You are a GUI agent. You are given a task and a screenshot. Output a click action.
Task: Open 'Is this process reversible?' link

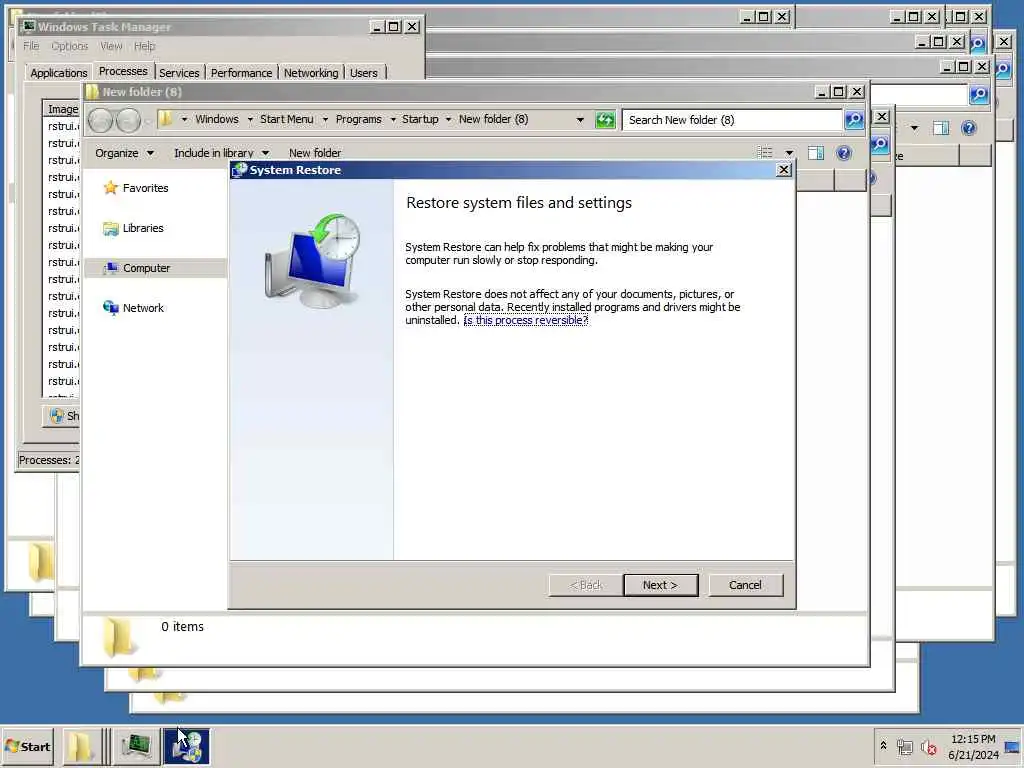(x=526, y=320)
